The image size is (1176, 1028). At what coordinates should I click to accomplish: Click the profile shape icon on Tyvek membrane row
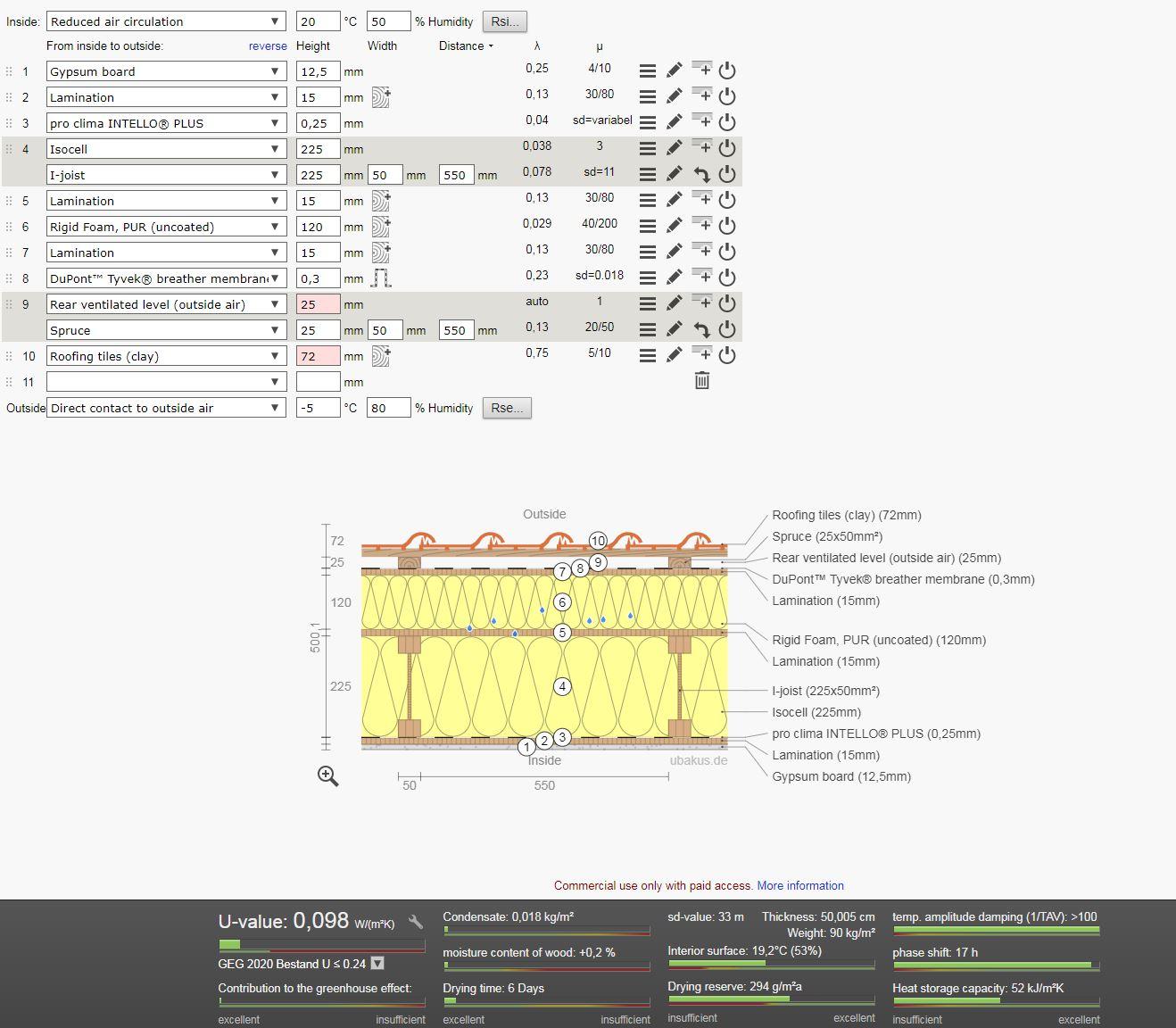pyautogui.click(x=381, y=278)
